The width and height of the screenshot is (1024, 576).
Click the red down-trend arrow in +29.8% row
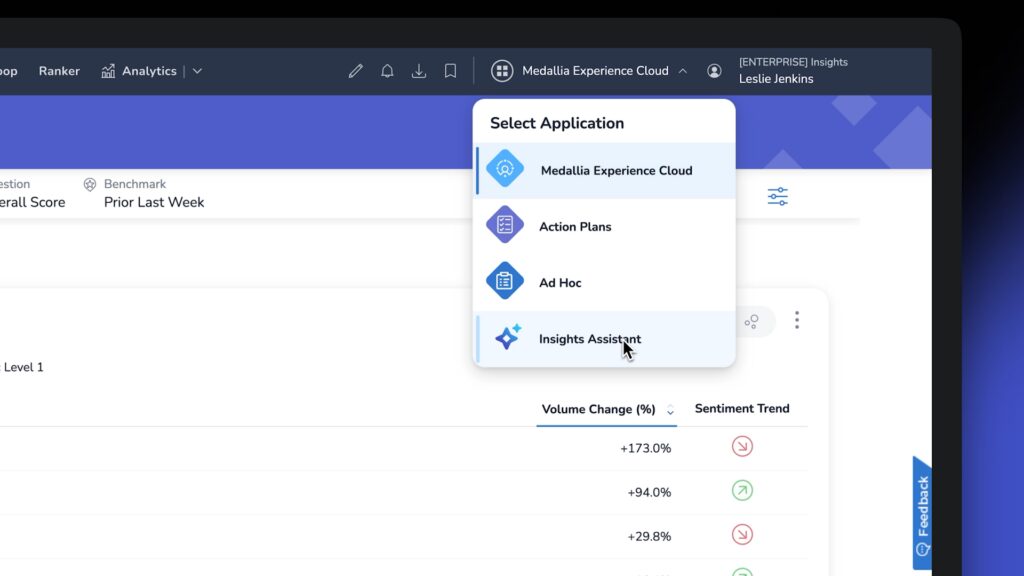(x=743, y=535)
